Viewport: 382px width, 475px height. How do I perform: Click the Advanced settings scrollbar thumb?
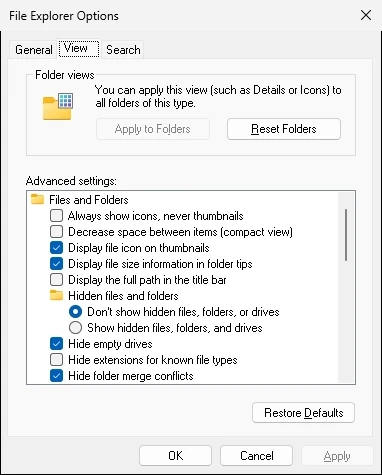click(346, 235)
